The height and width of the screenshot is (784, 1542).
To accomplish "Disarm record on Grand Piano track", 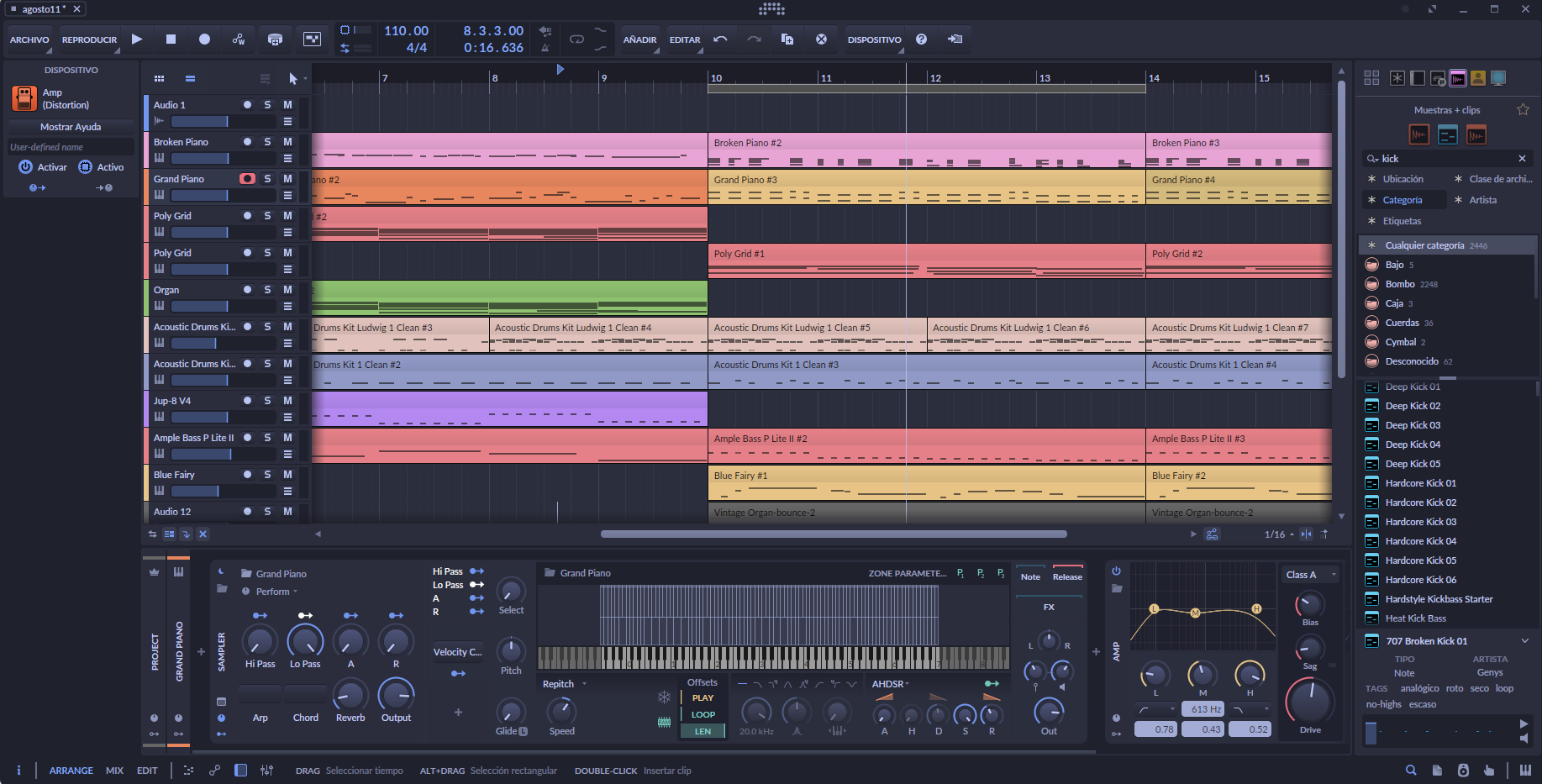I will [x=247, y=178].
